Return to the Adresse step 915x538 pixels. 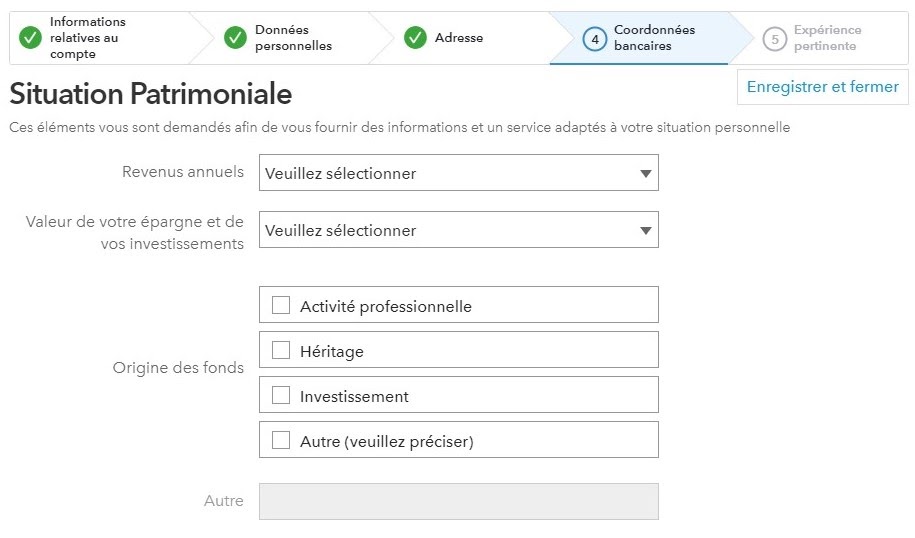pos(459,38)
